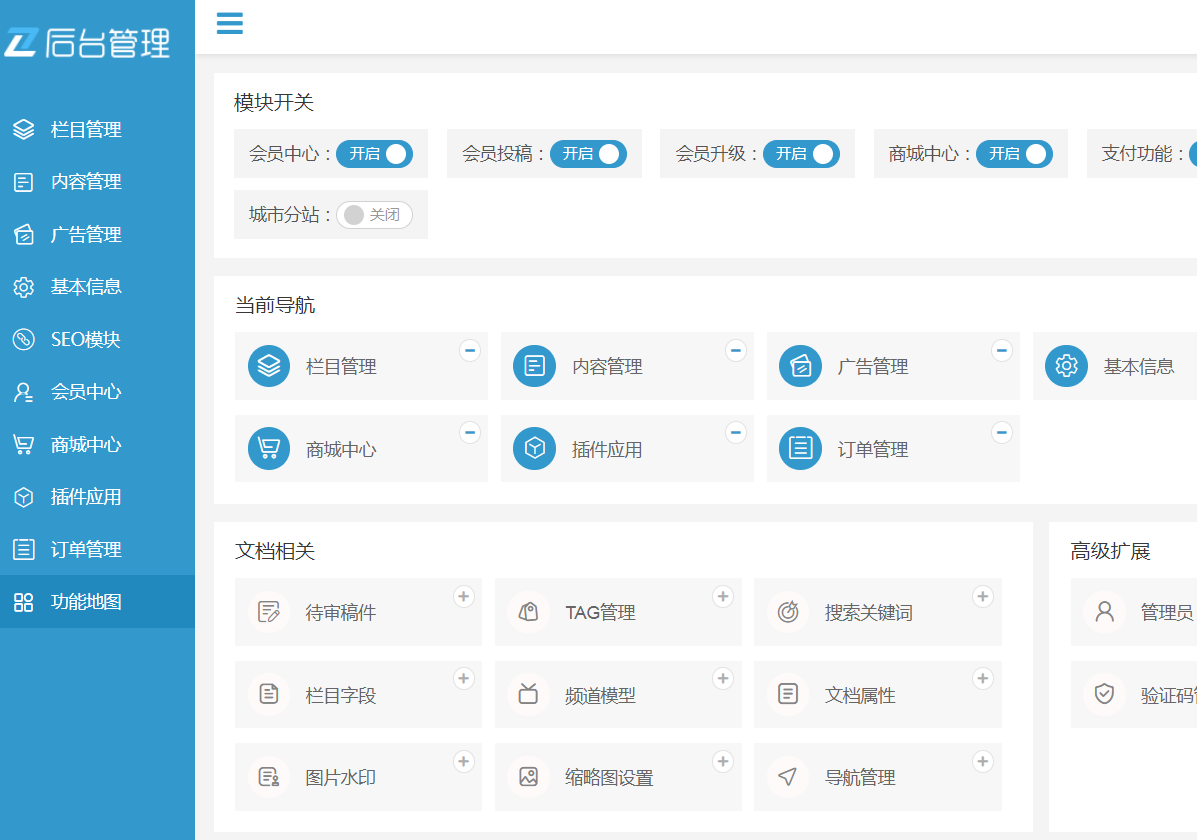Remove 广告管理 from navigation with minus

pyautogui.click(x=1002, y=351)
